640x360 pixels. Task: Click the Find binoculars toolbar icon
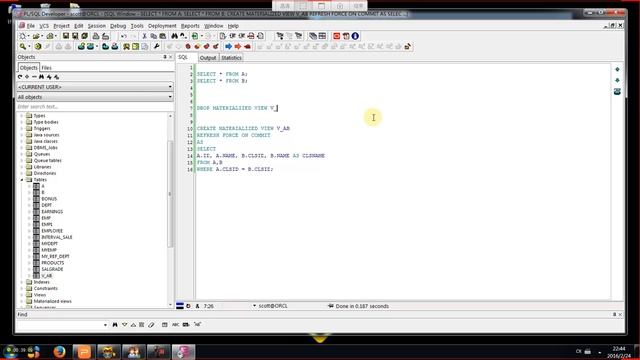click(x=174, y=36)
